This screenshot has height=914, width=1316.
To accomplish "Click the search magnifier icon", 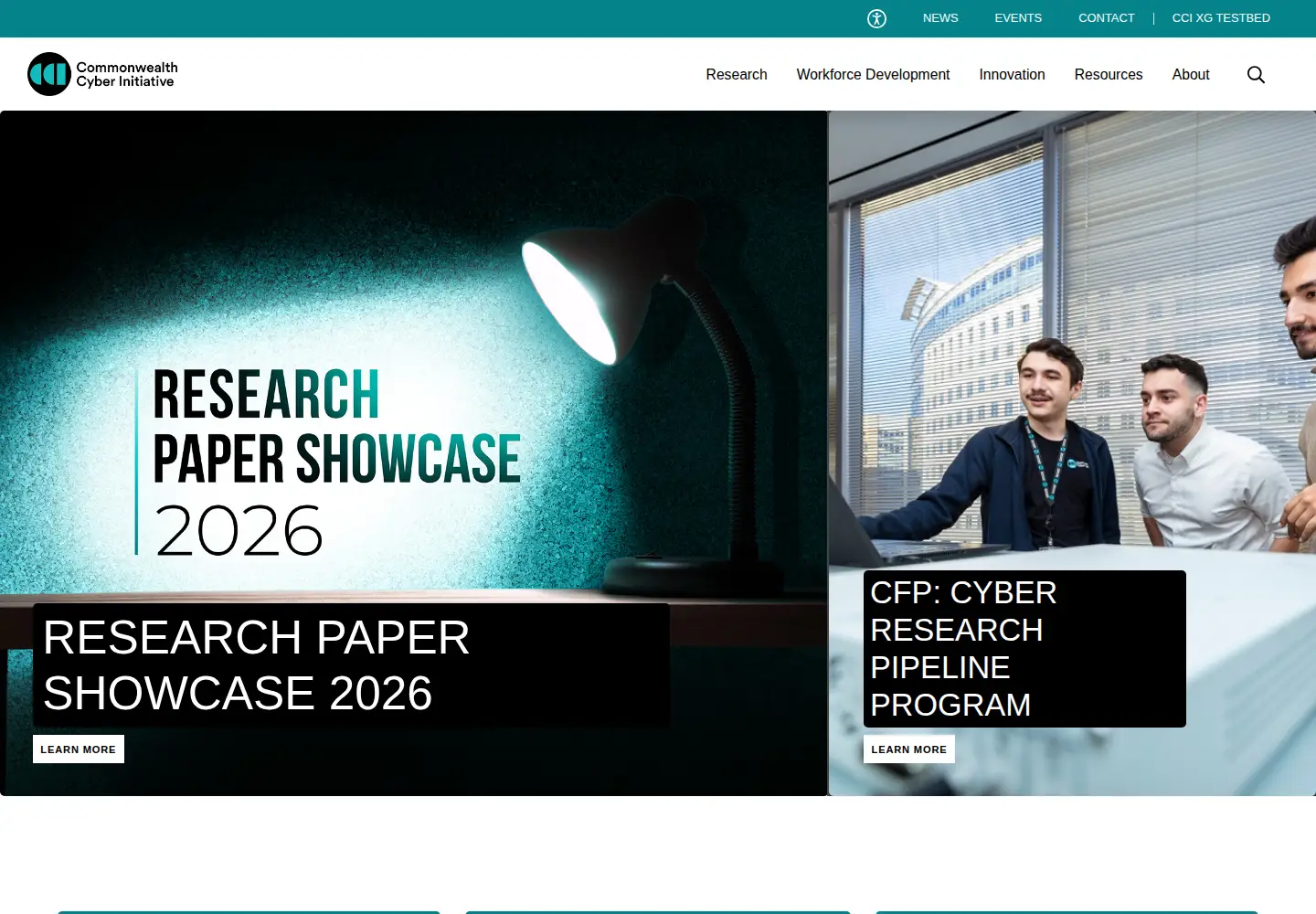I will click(1256, 75).
